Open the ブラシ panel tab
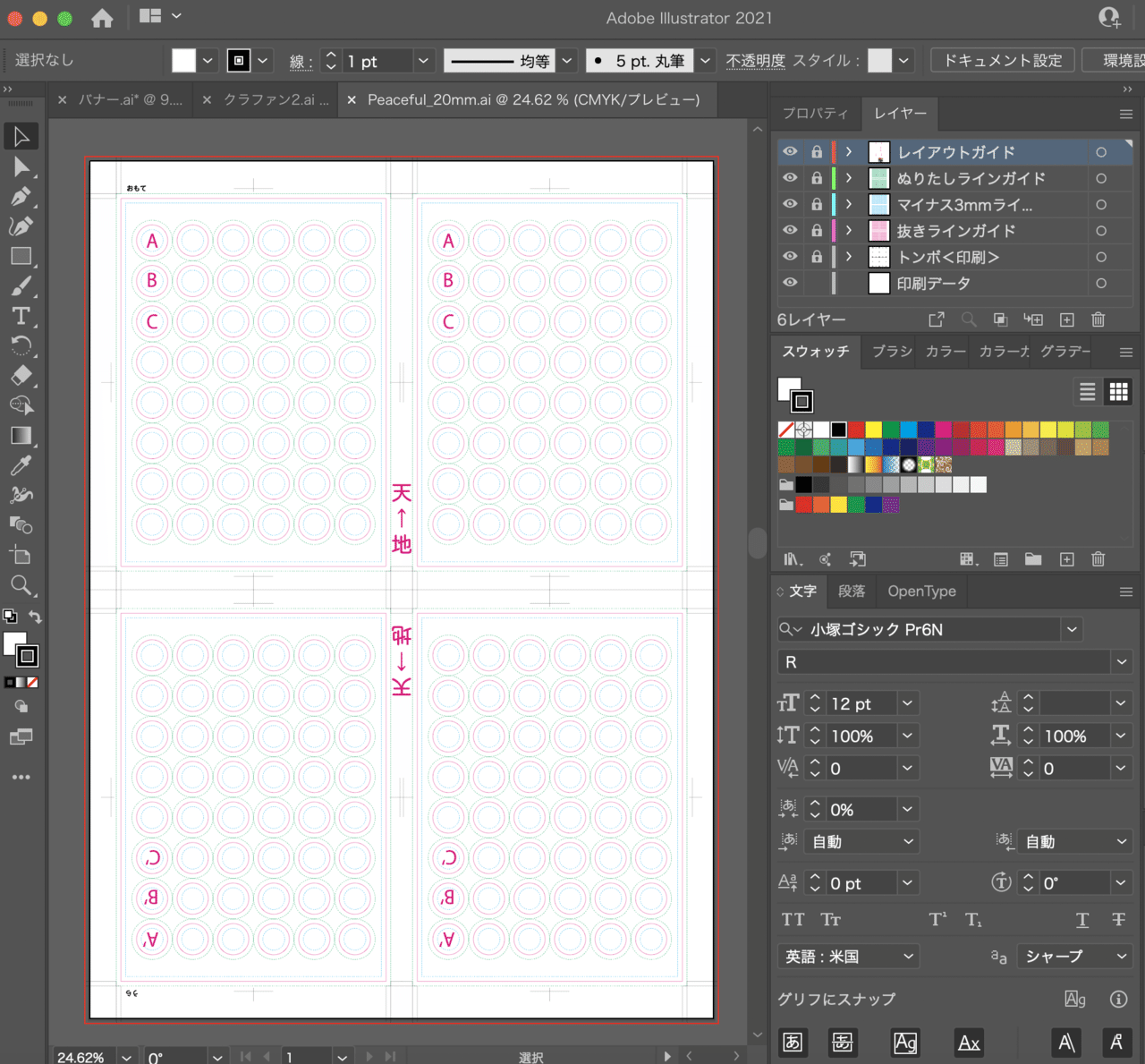1145x1064 pixels. tap(892, 352)
